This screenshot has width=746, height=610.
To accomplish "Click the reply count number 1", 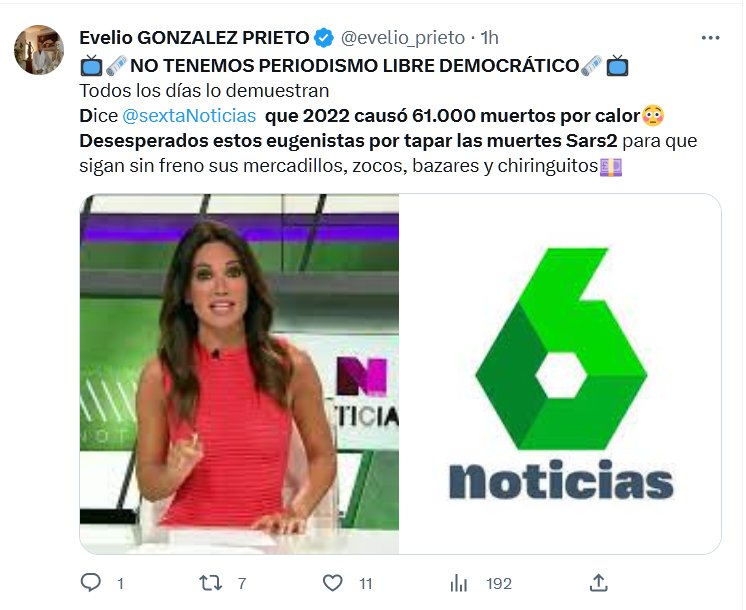I will 120,584.
